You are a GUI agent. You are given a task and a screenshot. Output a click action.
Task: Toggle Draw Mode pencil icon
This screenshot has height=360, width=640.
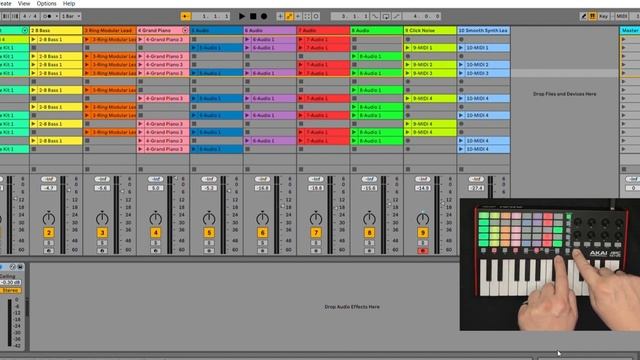[x=584, y=16]
